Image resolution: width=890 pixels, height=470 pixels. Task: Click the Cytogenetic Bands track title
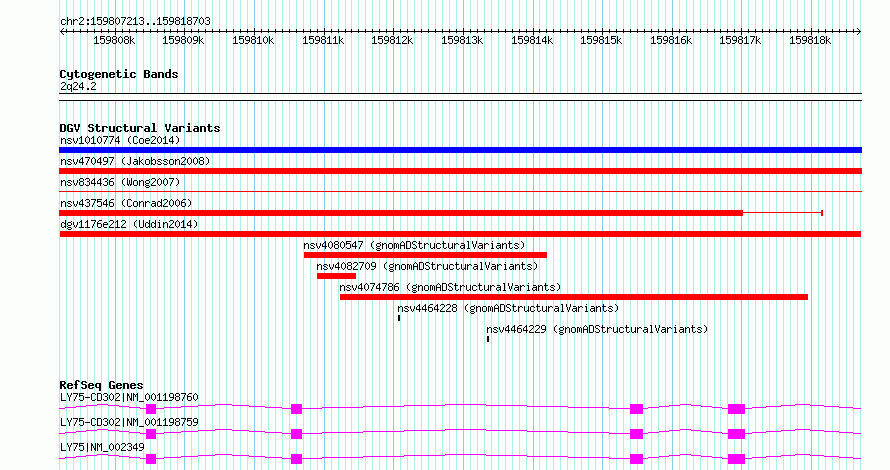coord(119,74)
